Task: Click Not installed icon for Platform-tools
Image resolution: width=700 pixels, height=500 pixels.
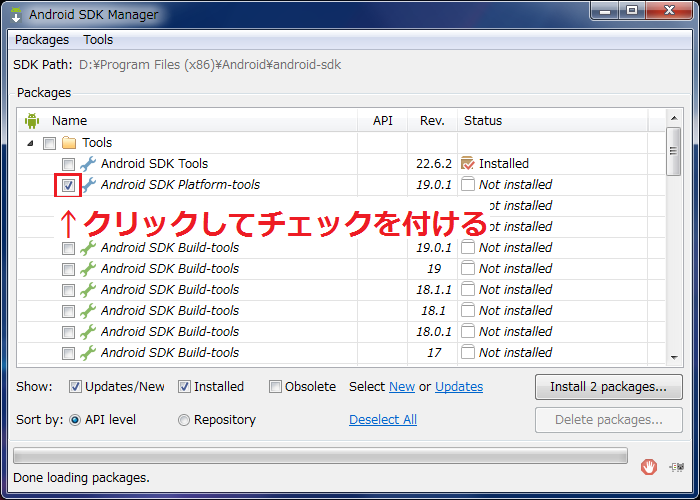Action: coord(467,184)
